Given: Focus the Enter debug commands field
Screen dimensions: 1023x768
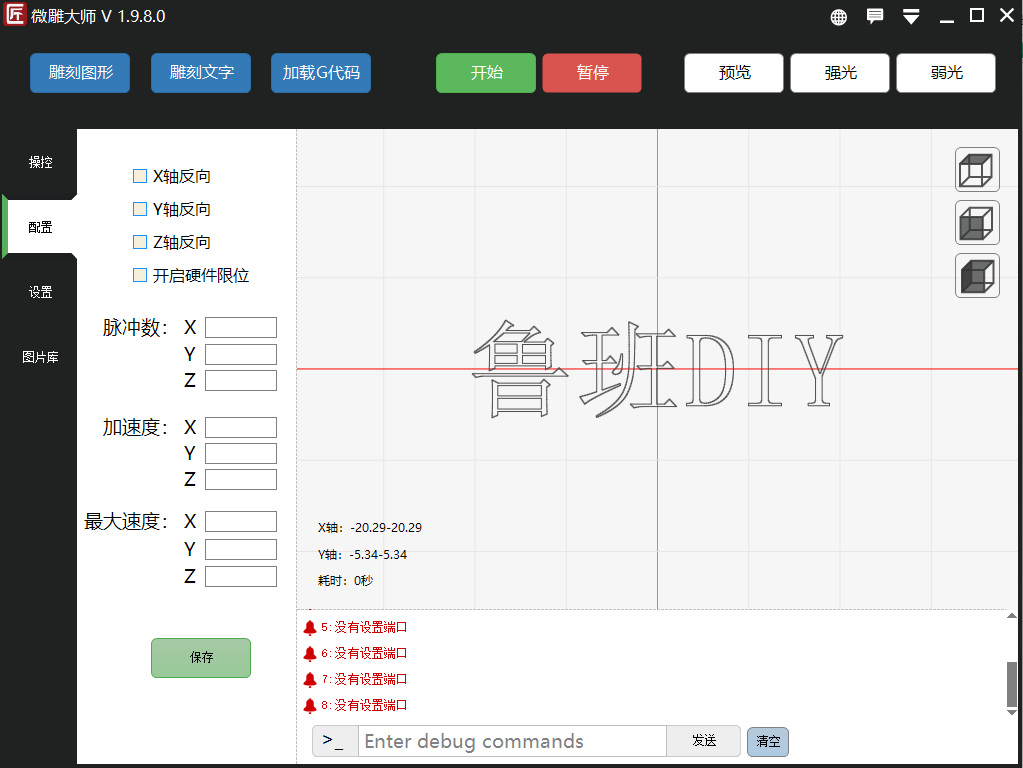Looking at the screenshot, I should click(x=512, y=741).
